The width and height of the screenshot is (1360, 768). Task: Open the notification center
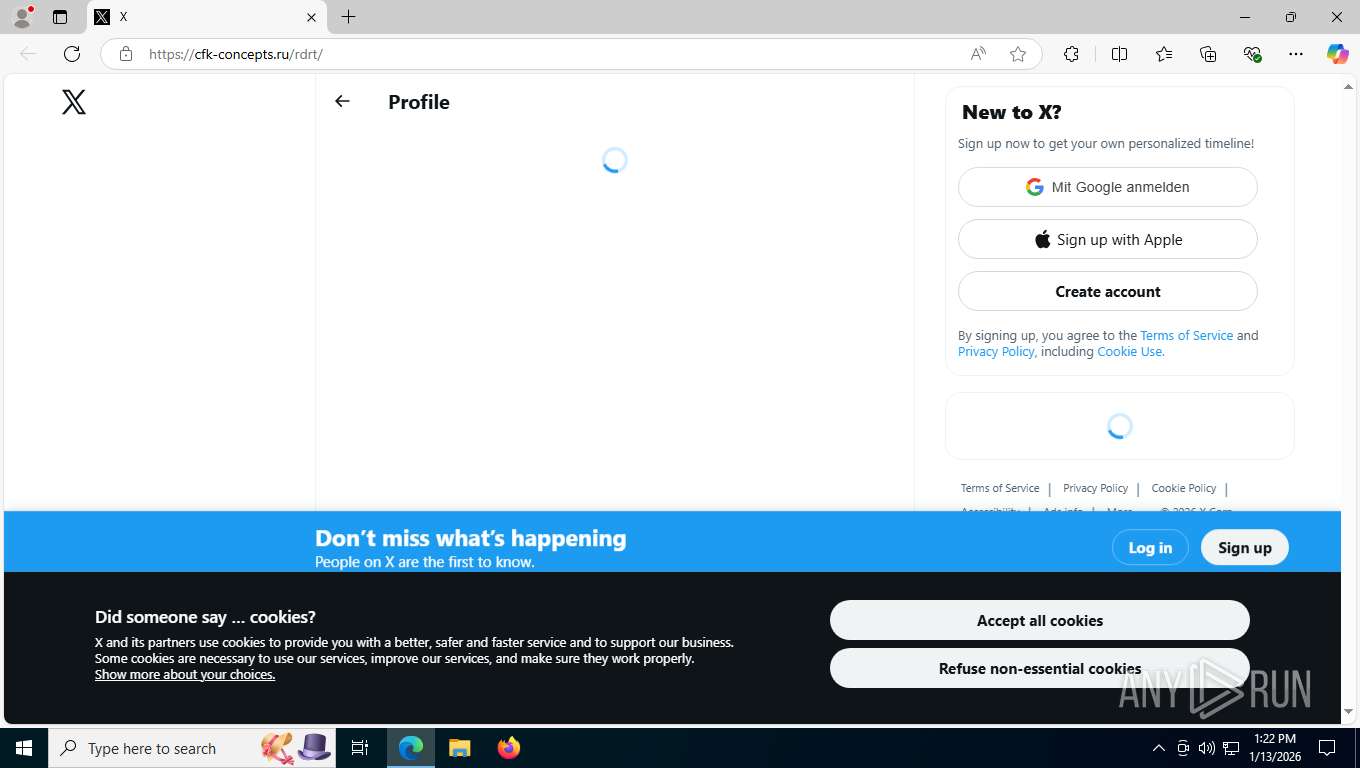(x=1327, y=748)
